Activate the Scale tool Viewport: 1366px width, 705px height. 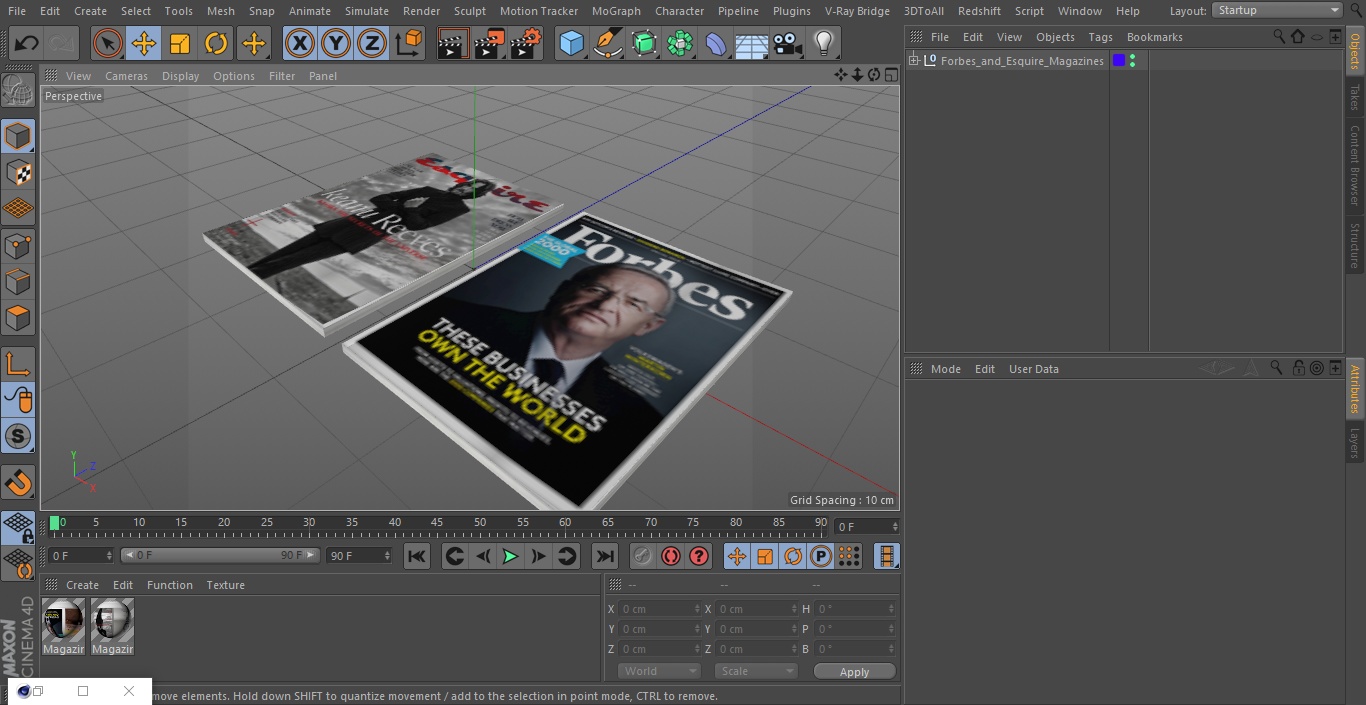pos(180,44)
